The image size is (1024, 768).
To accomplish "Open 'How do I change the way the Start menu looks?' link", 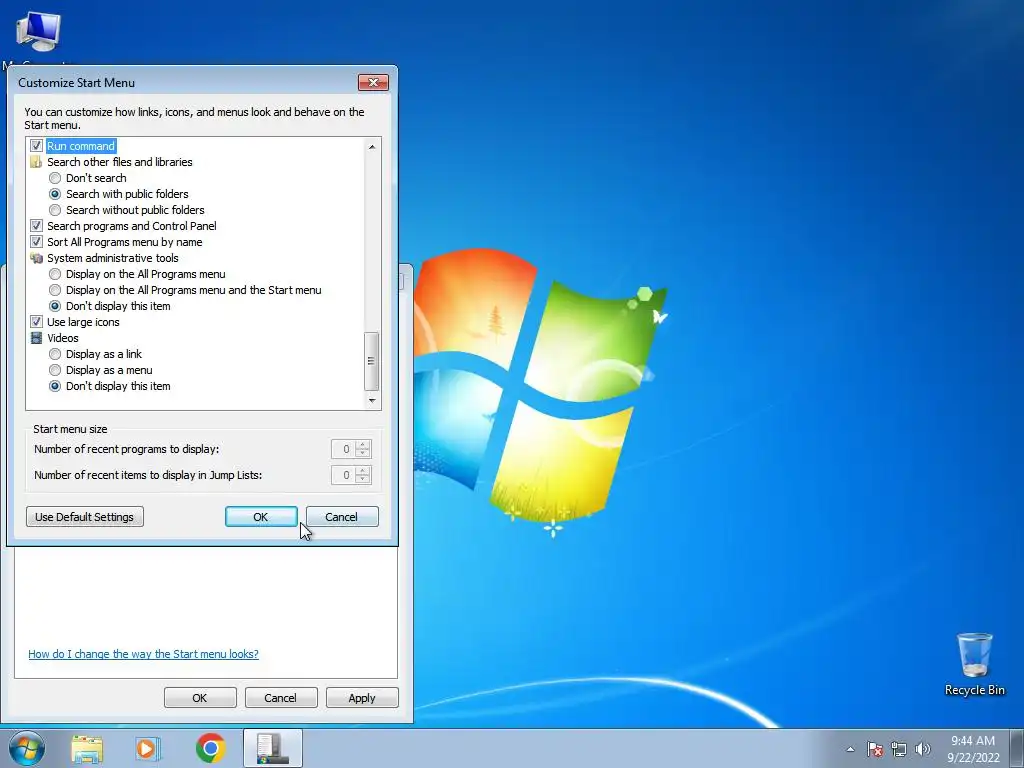I will click(x=143, y=654).
